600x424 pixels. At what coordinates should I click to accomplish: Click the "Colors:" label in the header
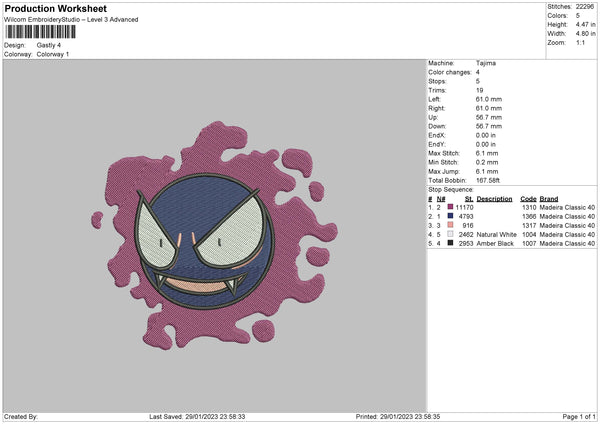point(557,16)
